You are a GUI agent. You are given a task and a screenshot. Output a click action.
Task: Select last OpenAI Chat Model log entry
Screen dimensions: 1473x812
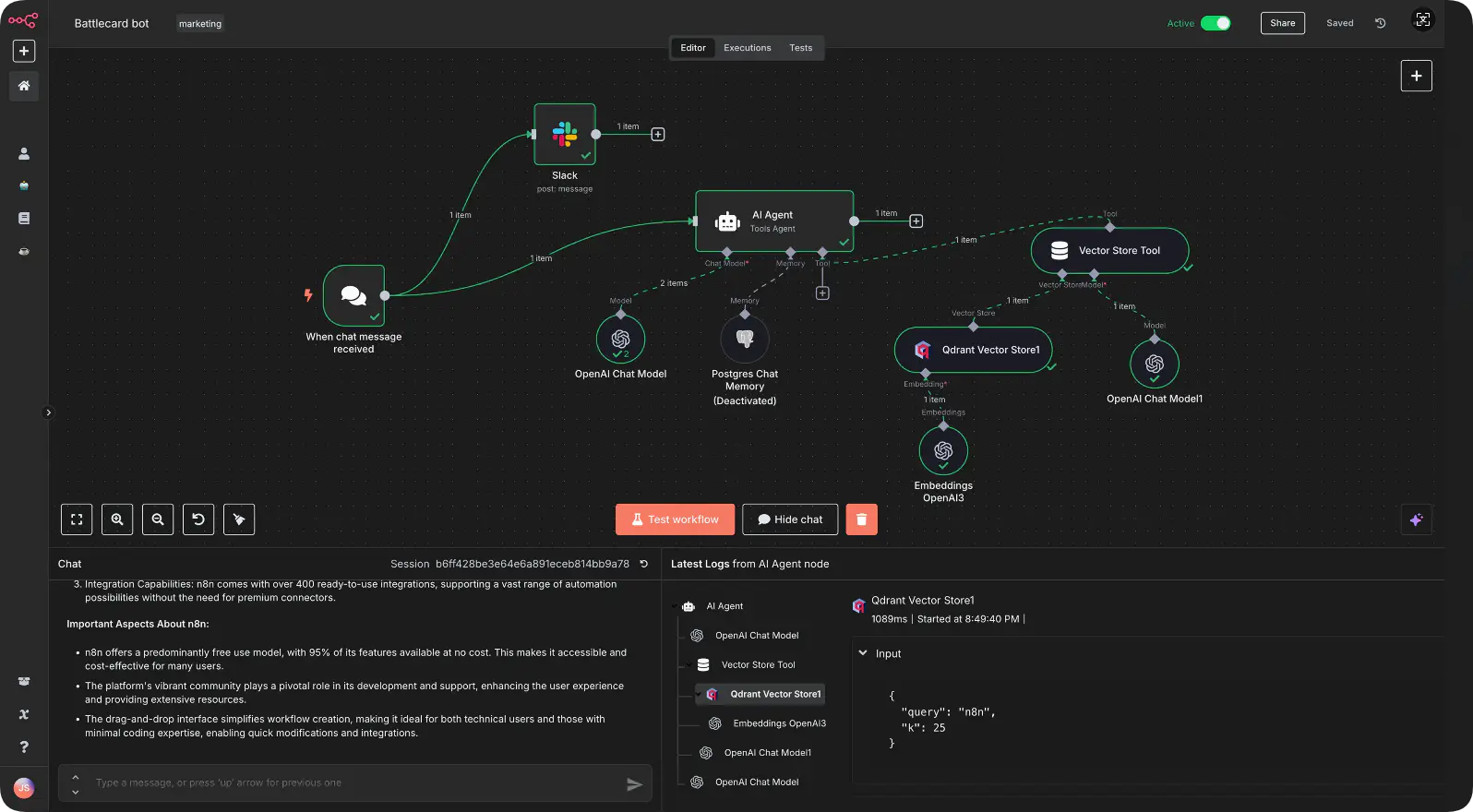click(x=757, y=782)
